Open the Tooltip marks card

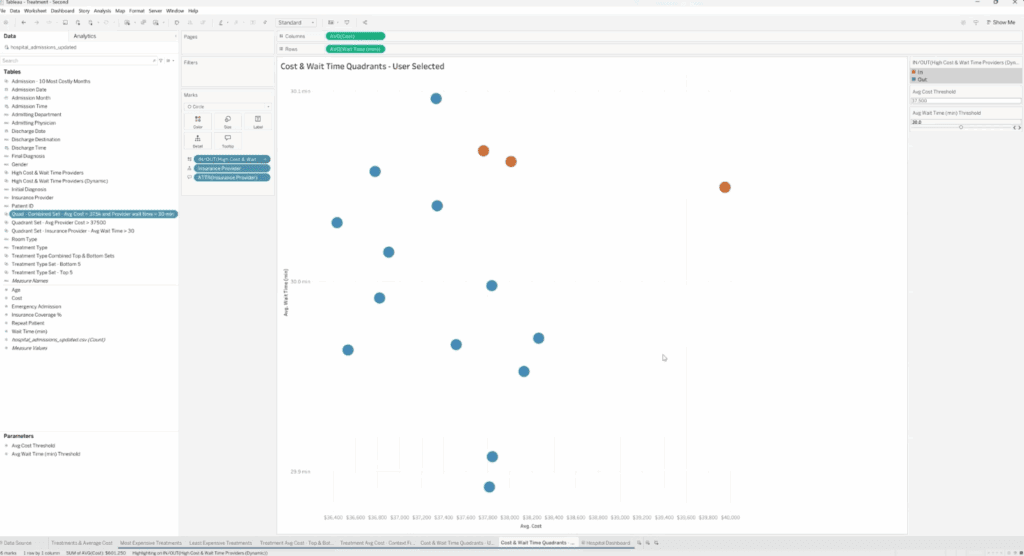[x=227, y=141]
